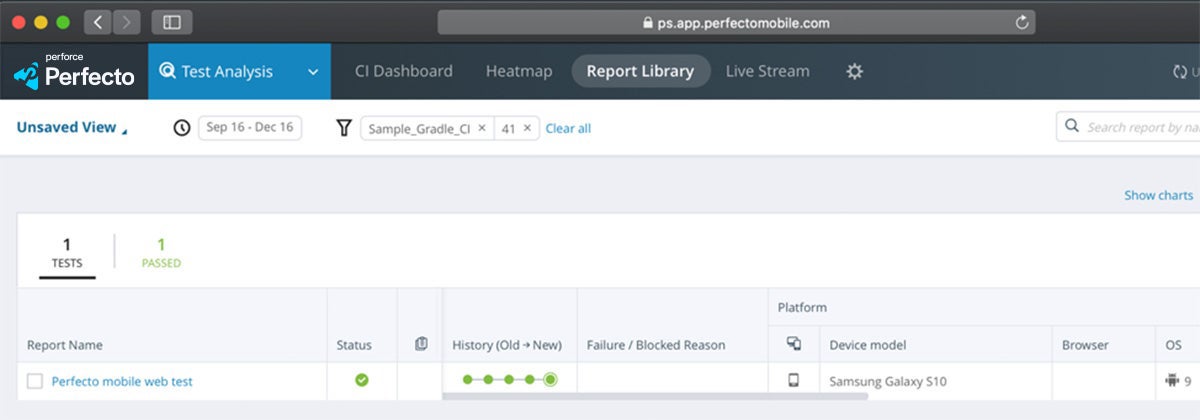This screenshot has height=420, width=1200.
Task: Click the Browser column header
Action: [1085, 345]
